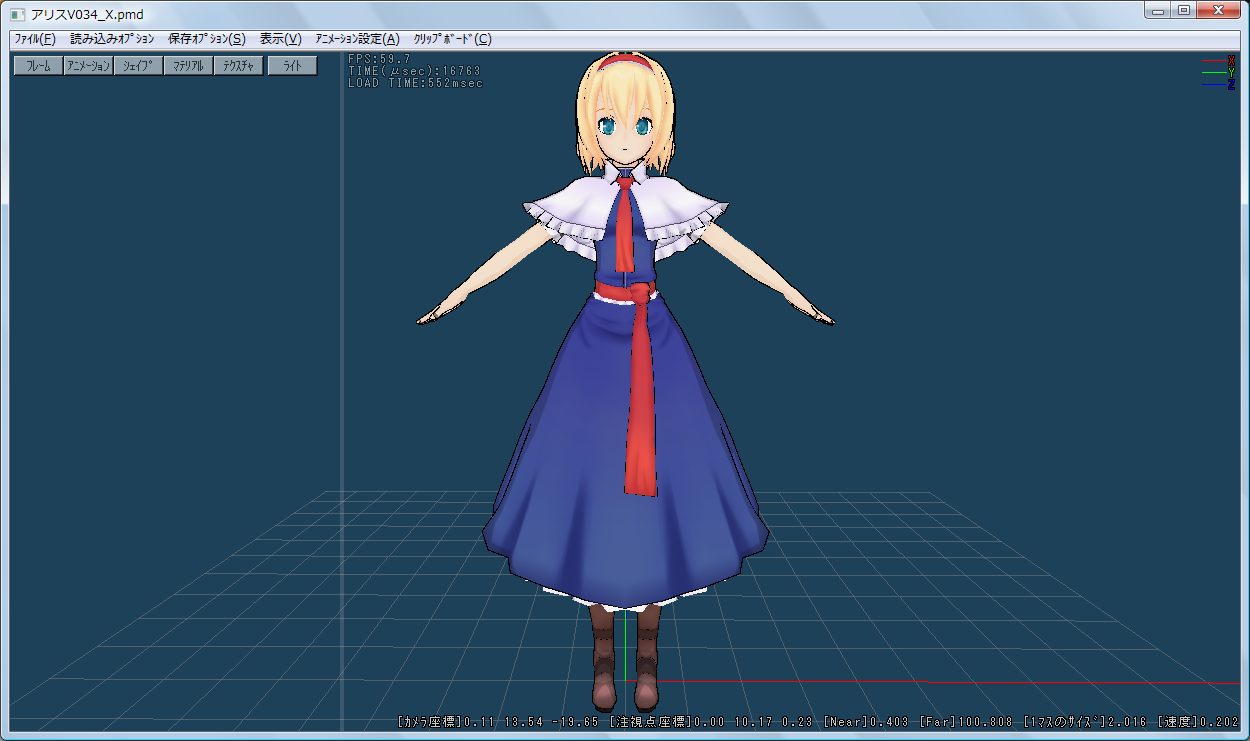Click the model's red necktie in viewport
The width and height of the screenshot is (1250, 741).
click(x=626, y=225)
